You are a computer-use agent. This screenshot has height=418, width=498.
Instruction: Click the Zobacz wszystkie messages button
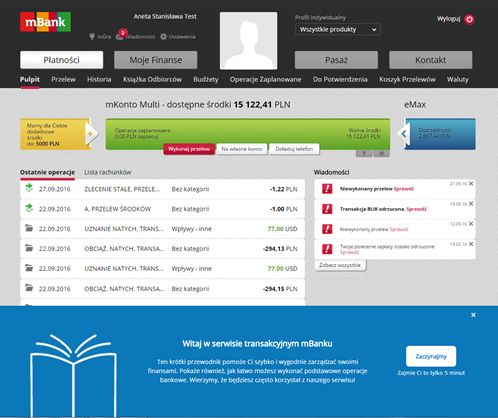340,265
